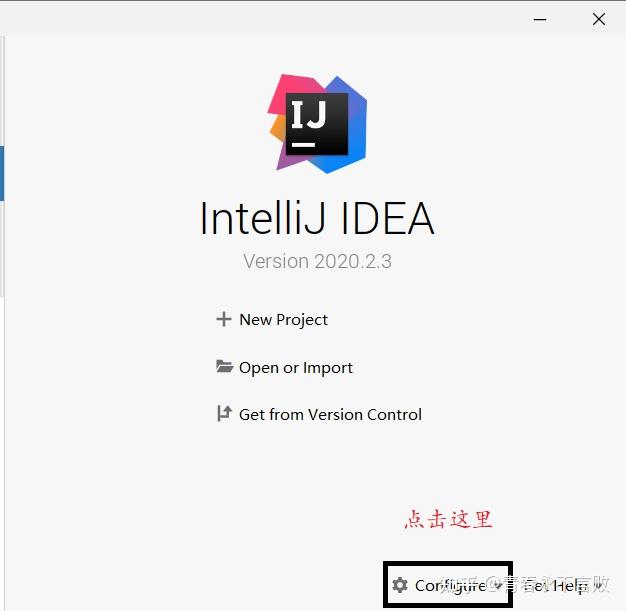
Task: Click the thin gray bar at the left edge
Action: point(2,166)
